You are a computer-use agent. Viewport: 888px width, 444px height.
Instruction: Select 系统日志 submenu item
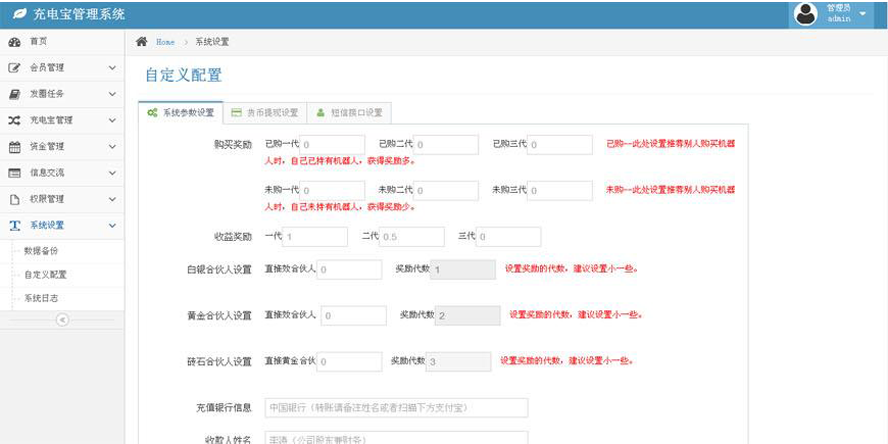[41, 298]
